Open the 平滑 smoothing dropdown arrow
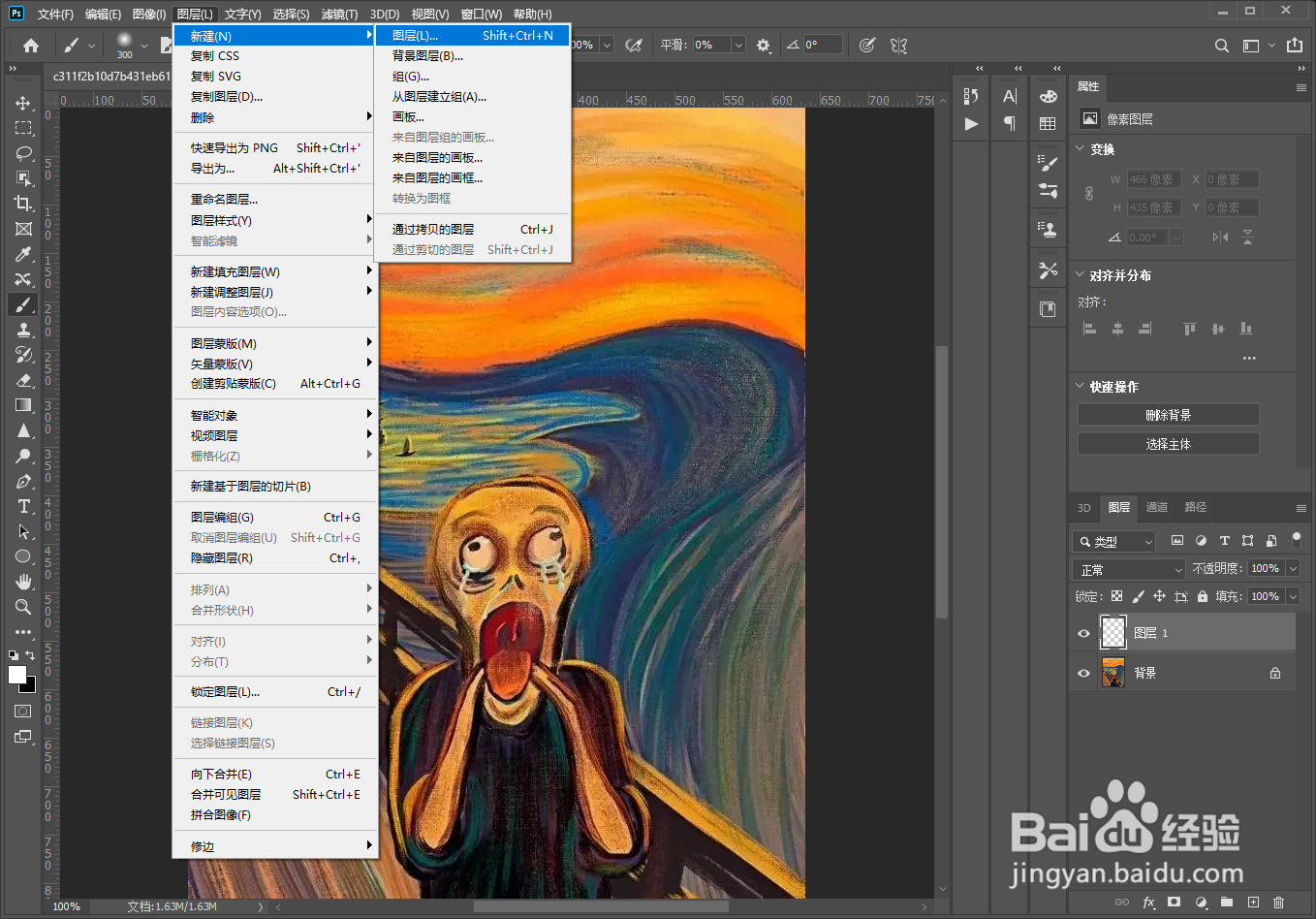This screenshot has width=1316, height=919. 738,45
